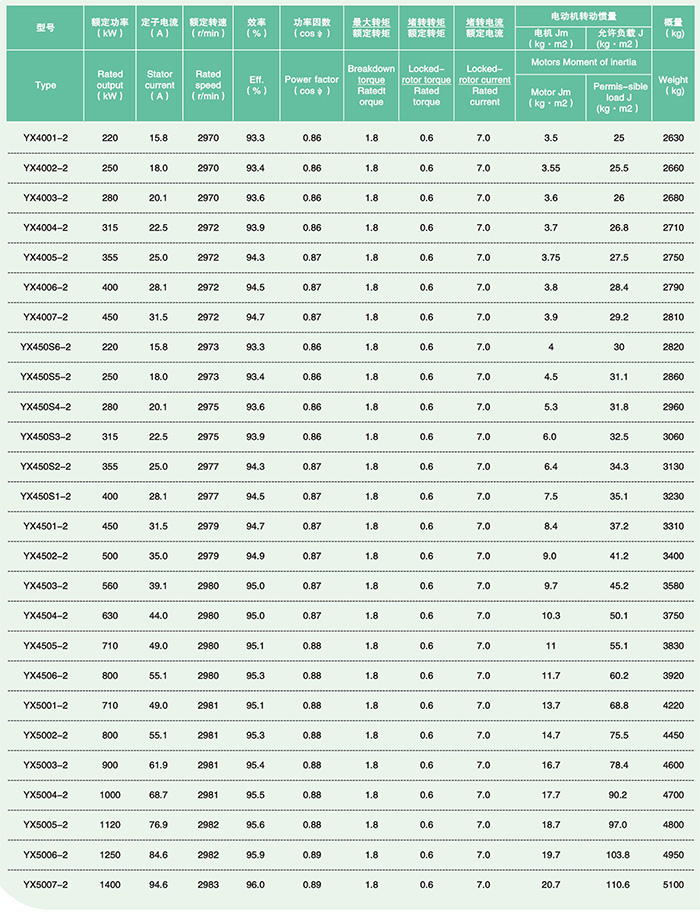Select the Stator current (A) header
The image size is (700, 912).
click(159, 85)
